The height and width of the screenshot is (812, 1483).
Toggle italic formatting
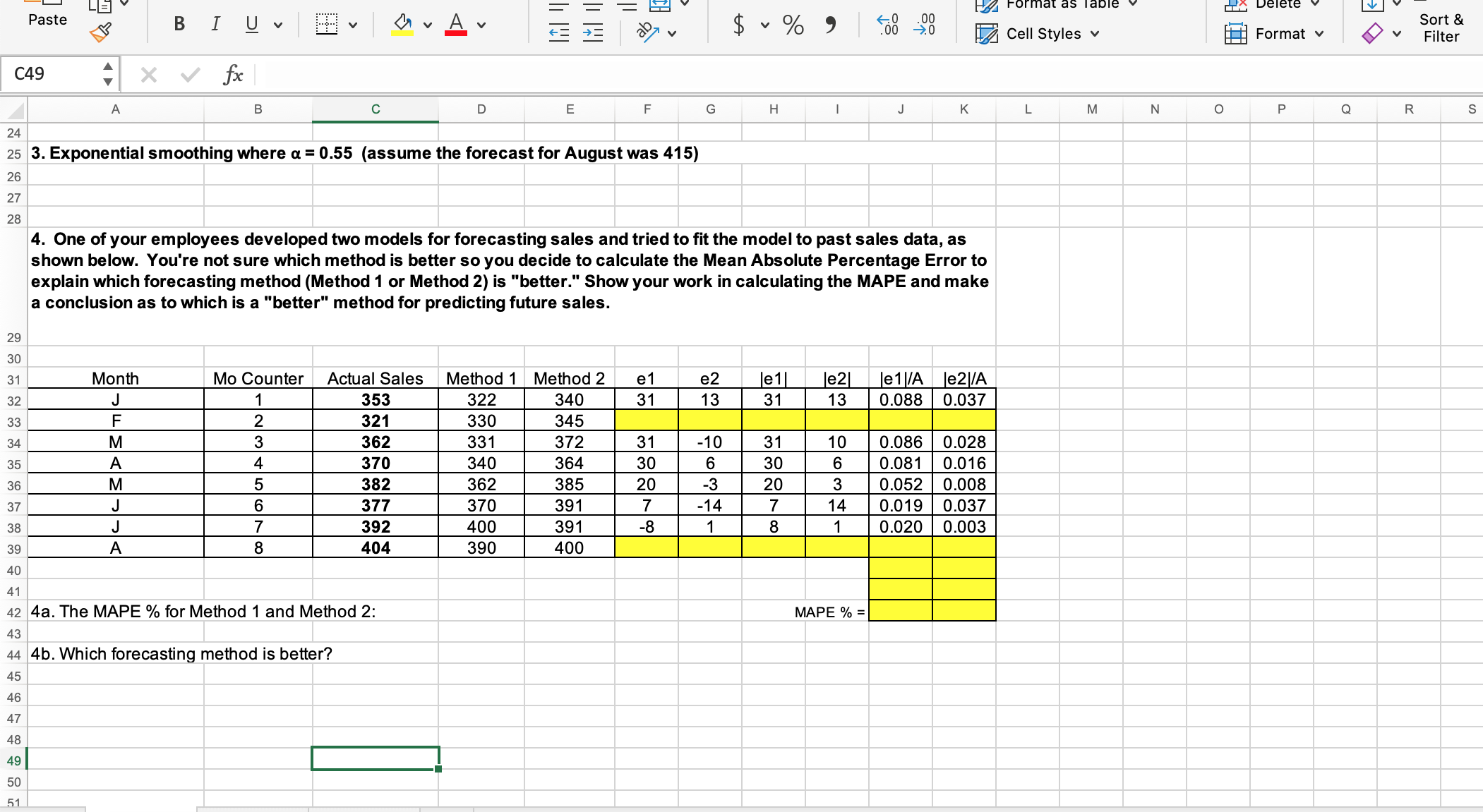pyautogui.click(x=215, y=24)
